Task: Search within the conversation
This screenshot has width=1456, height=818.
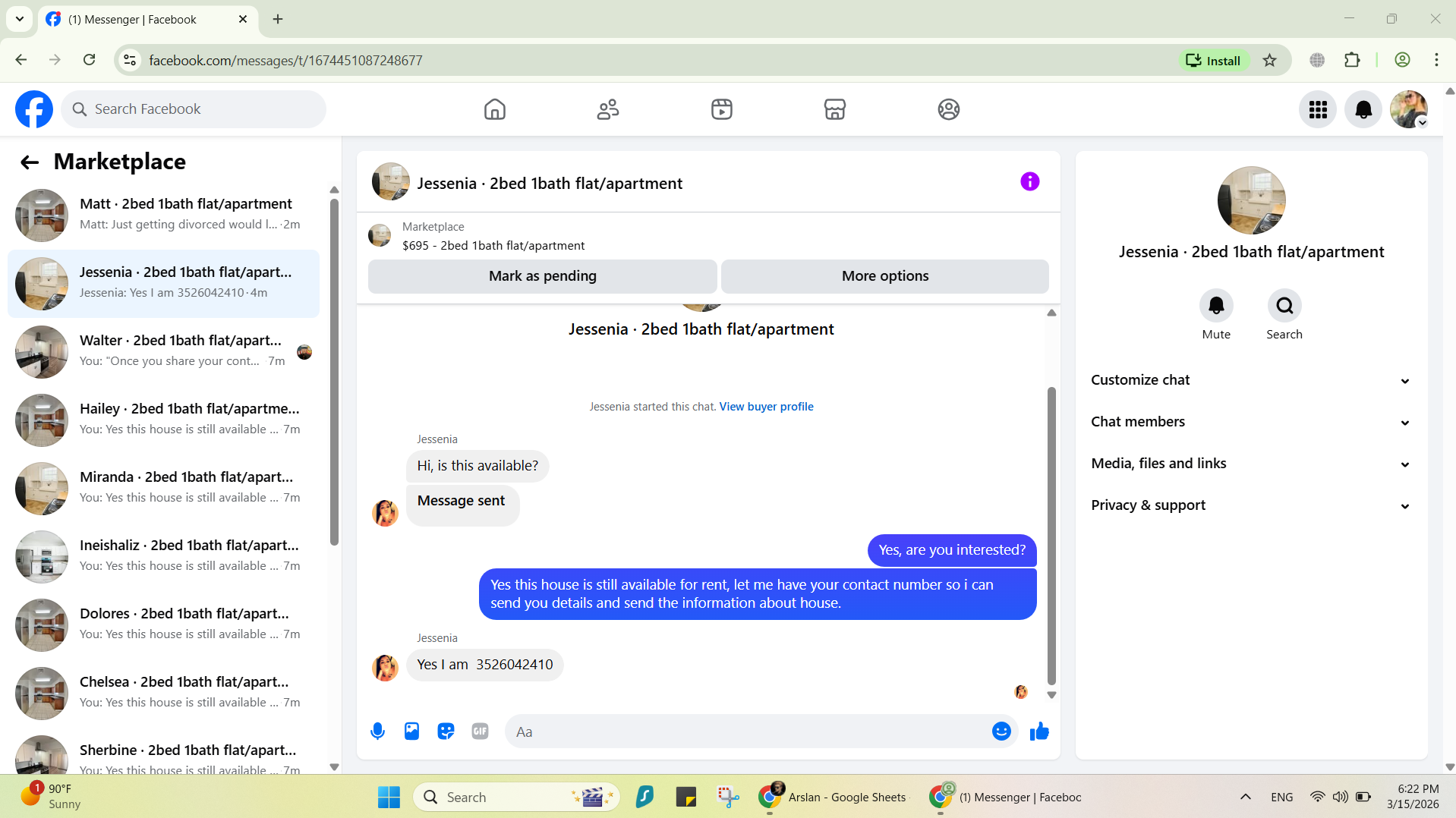Action: (1284, 305)
